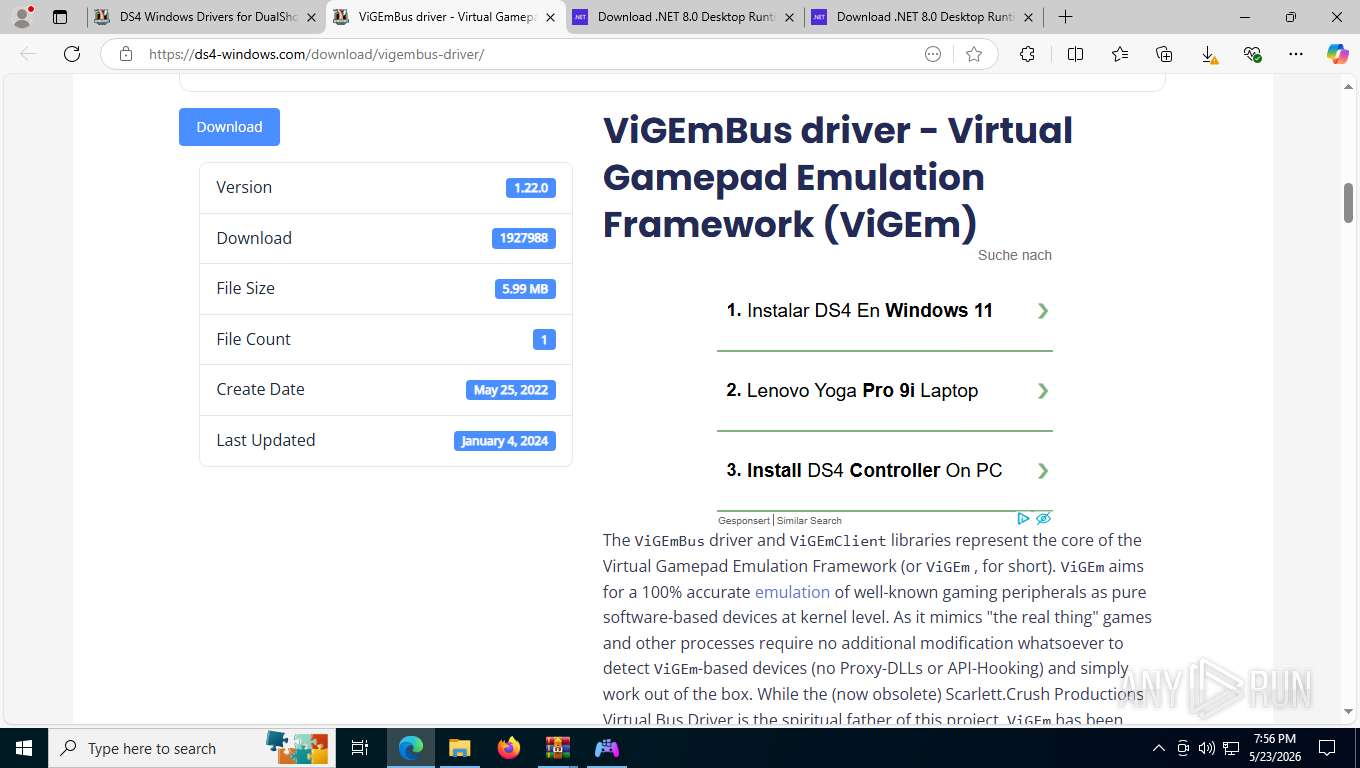Image resolution: width=1360 pixels, height=768 pixels.
Task: Open Collections icon in toolbar
Action: (x=1164, y=54)
